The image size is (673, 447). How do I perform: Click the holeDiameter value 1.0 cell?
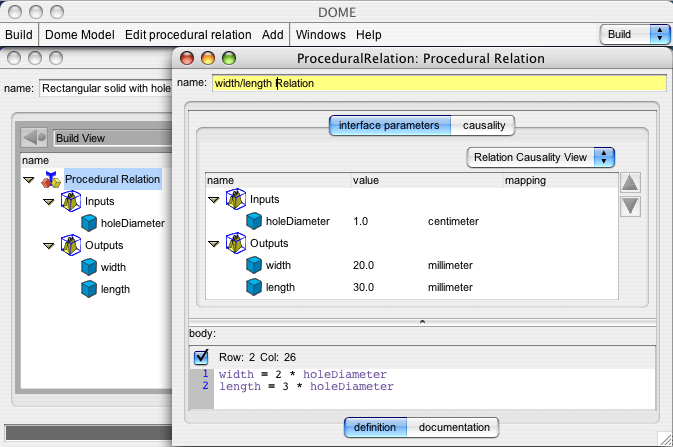(361, 221)
